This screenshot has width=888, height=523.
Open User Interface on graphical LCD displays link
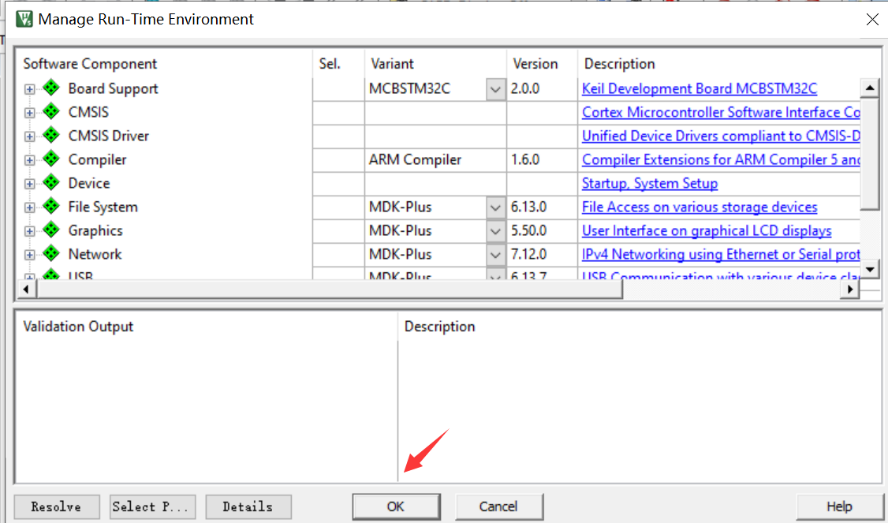tap(706, 231)
